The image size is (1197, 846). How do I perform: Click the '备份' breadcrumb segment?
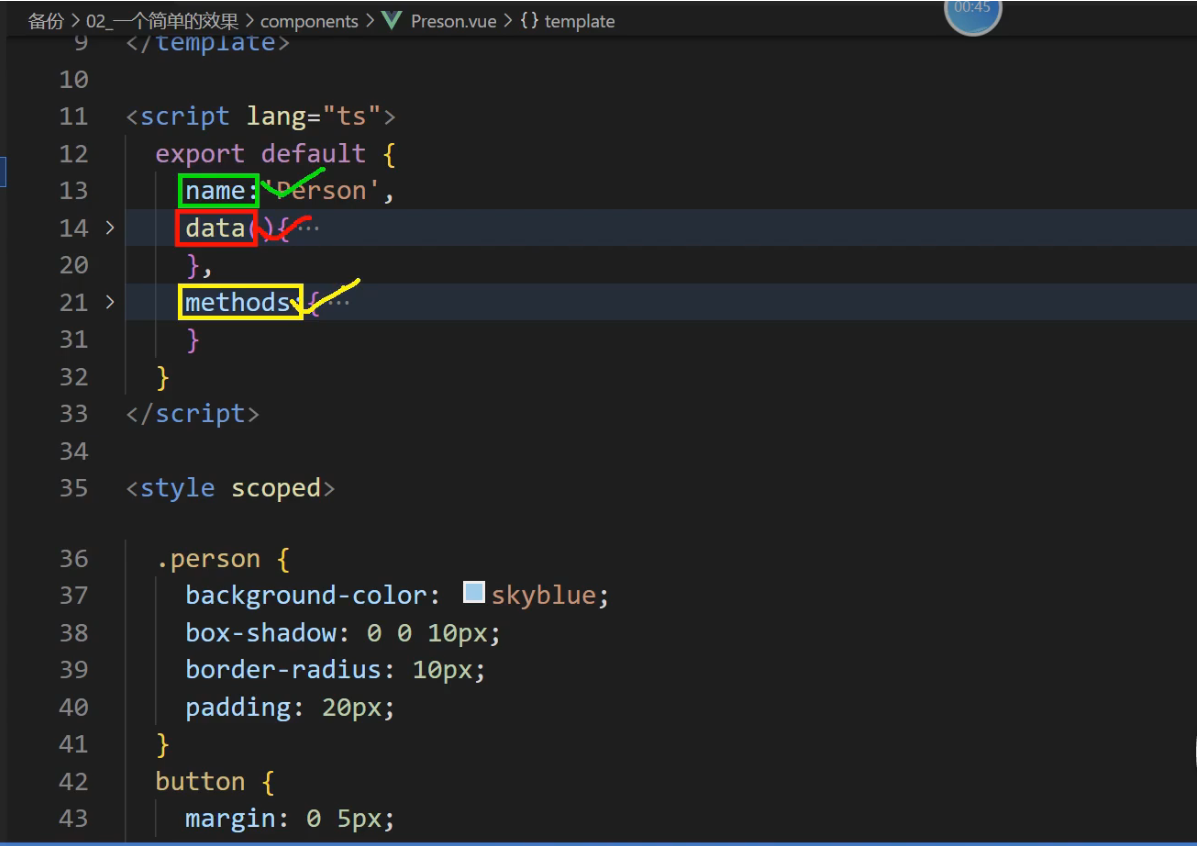click(x=46, y=21)
